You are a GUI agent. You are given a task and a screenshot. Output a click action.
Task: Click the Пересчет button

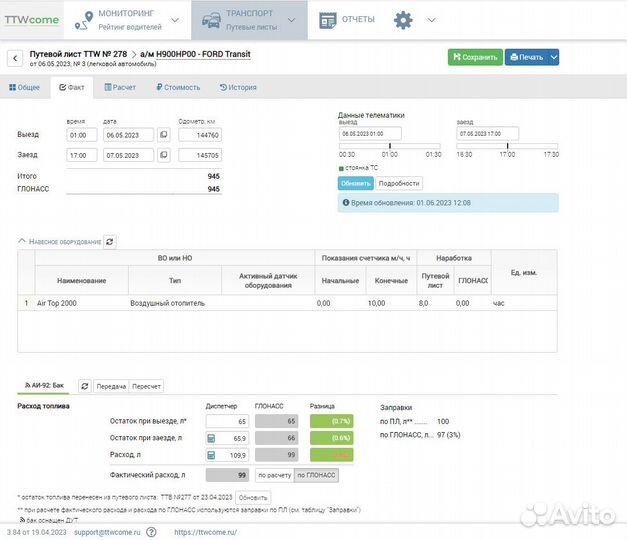pos(146,386)
